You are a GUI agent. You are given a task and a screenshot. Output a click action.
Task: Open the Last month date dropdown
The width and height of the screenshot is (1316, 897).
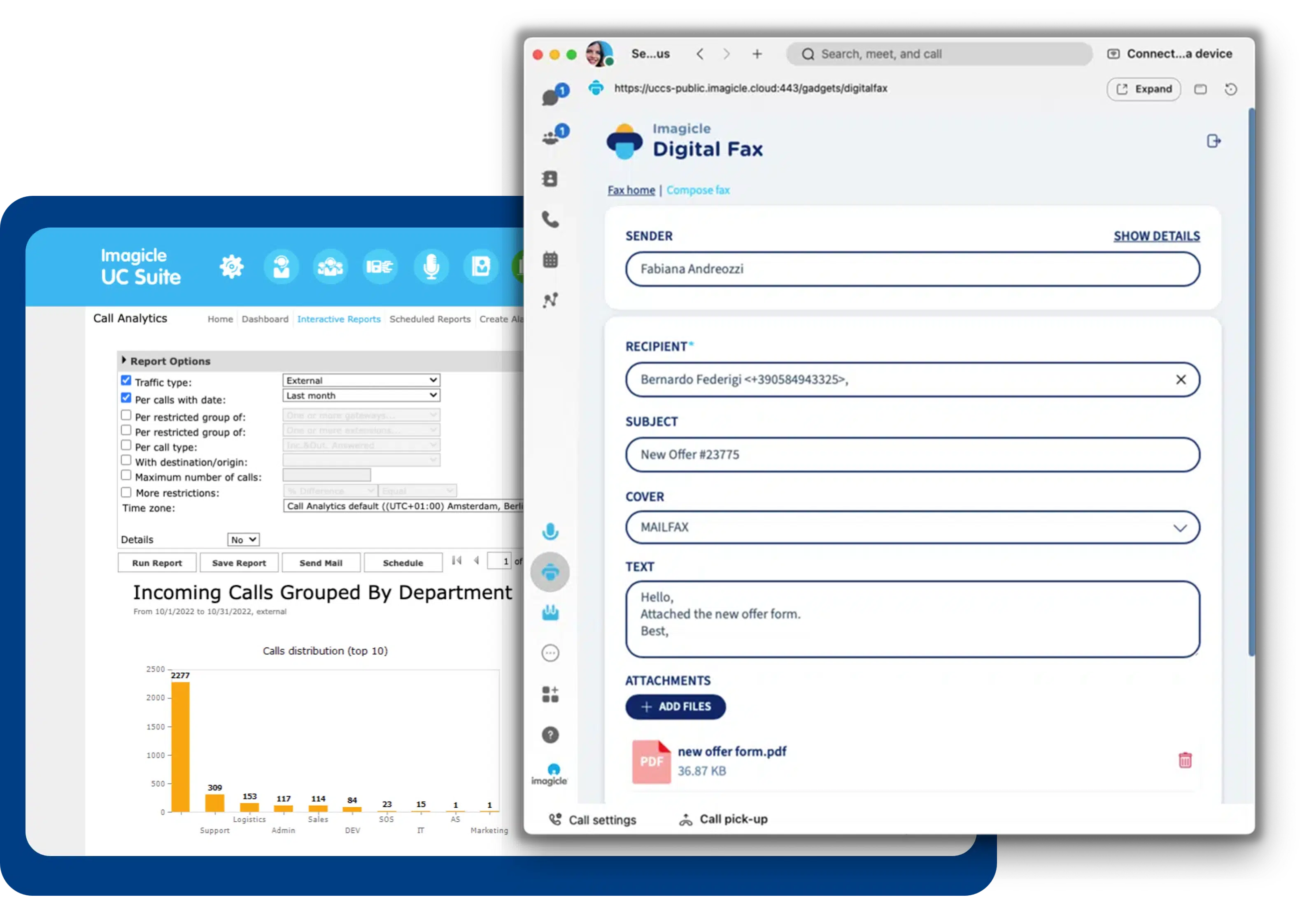[x=361, y=395]
